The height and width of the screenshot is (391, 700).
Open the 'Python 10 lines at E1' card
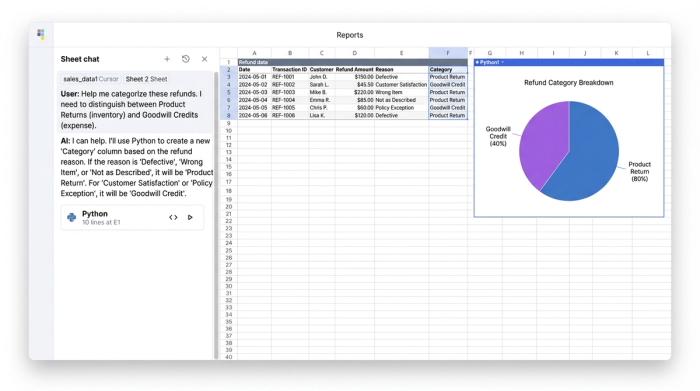tap(132, 217)
